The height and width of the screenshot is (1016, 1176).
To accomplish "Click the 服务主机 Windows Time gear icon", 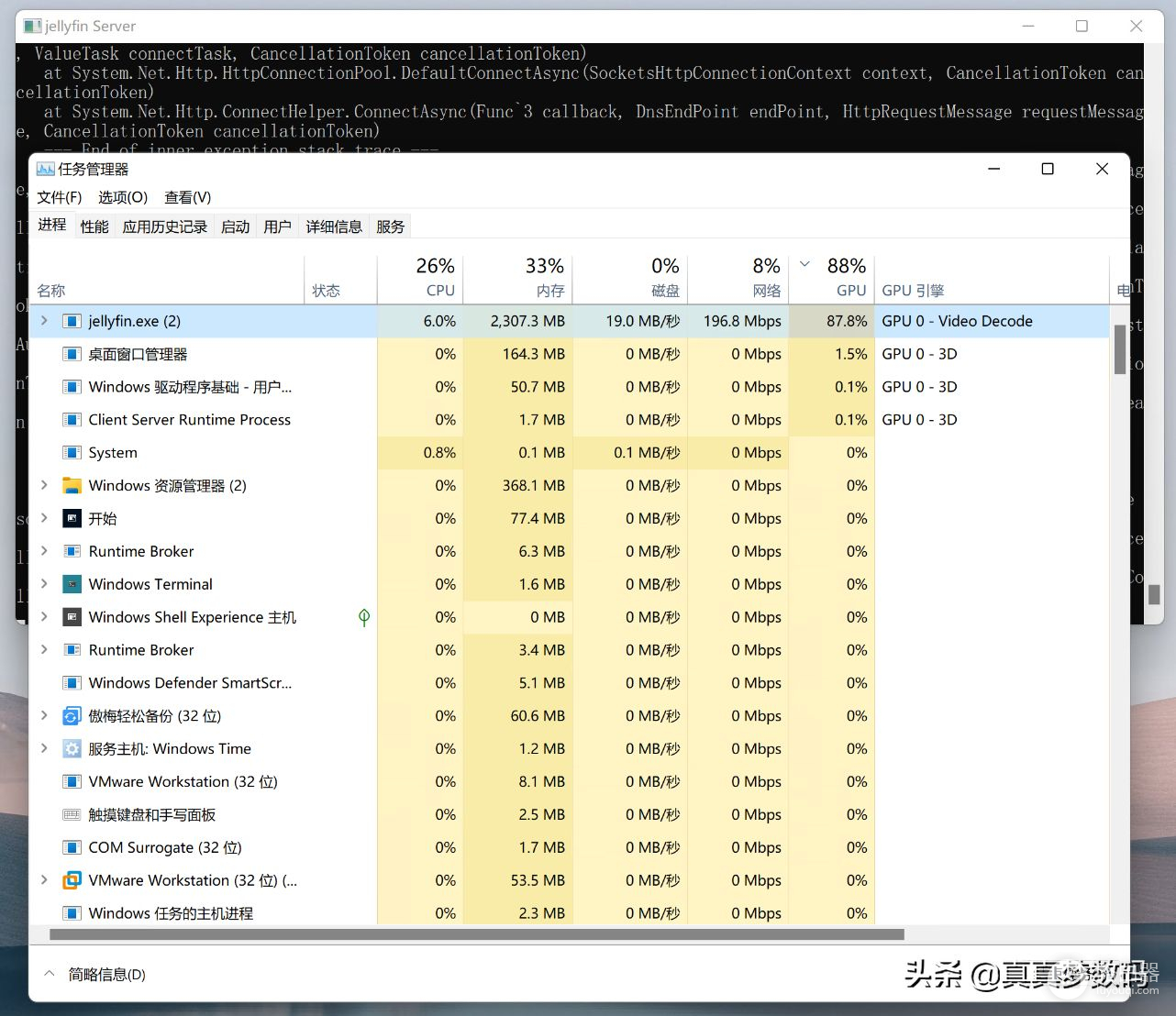I will point(72,749).
